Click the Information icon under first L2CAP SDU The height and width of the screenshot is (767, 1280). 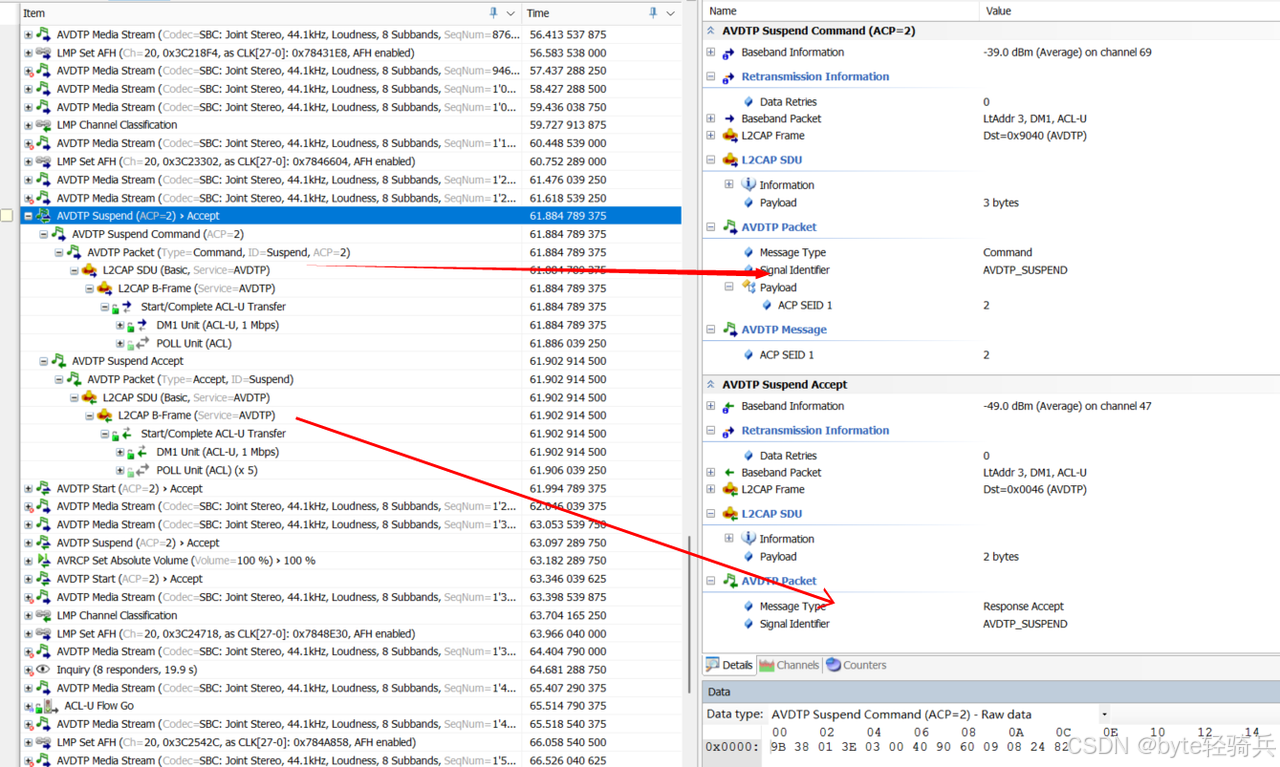[x=748, y=185]
